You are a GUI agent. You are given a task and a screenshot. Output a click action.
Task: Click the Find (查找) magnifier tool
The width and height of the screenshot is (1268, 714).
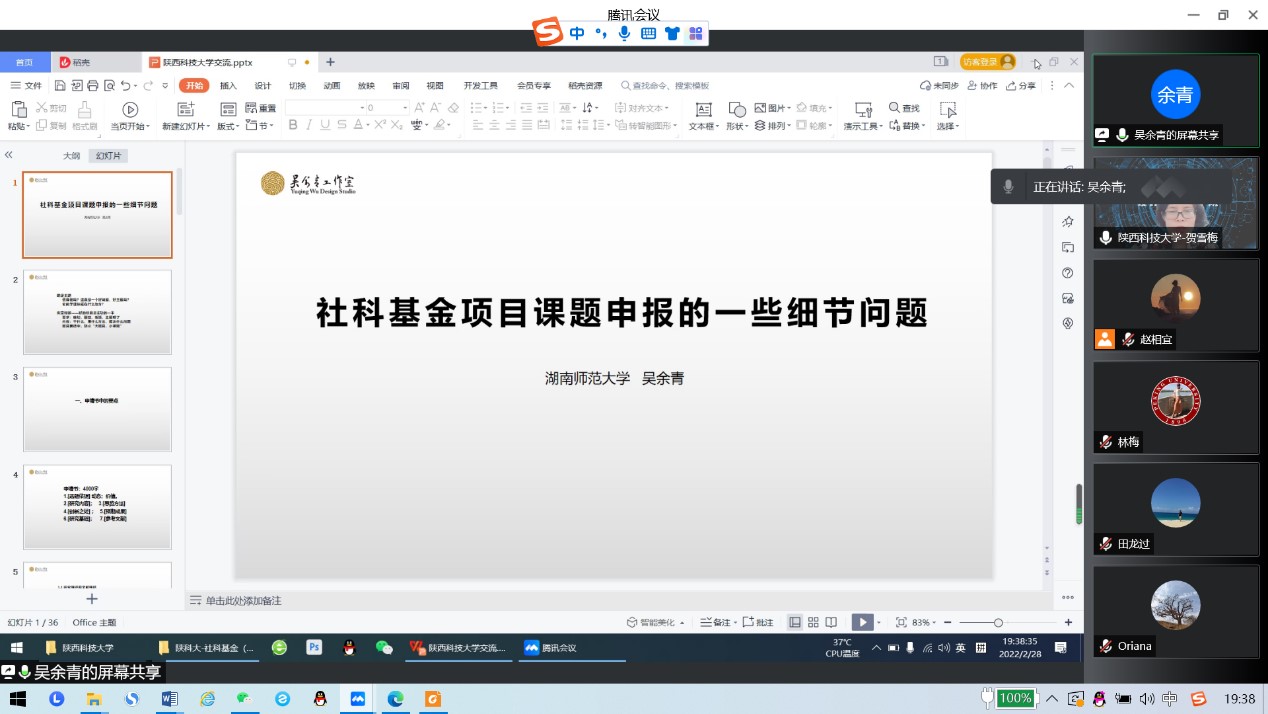pos(903,108)
